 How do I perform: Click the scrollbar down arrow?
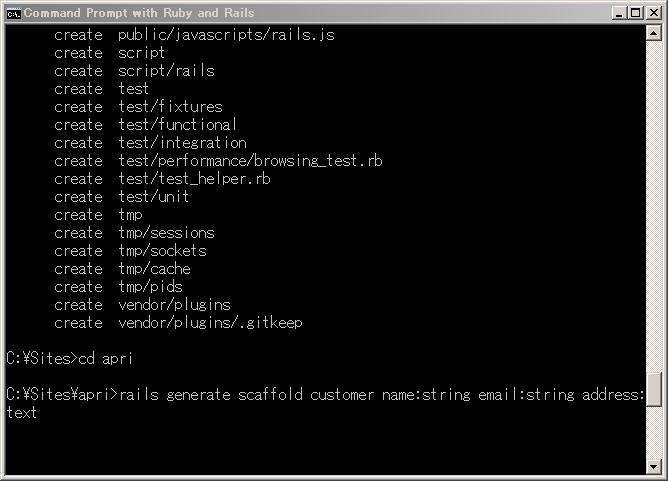(x=654, y=467)
